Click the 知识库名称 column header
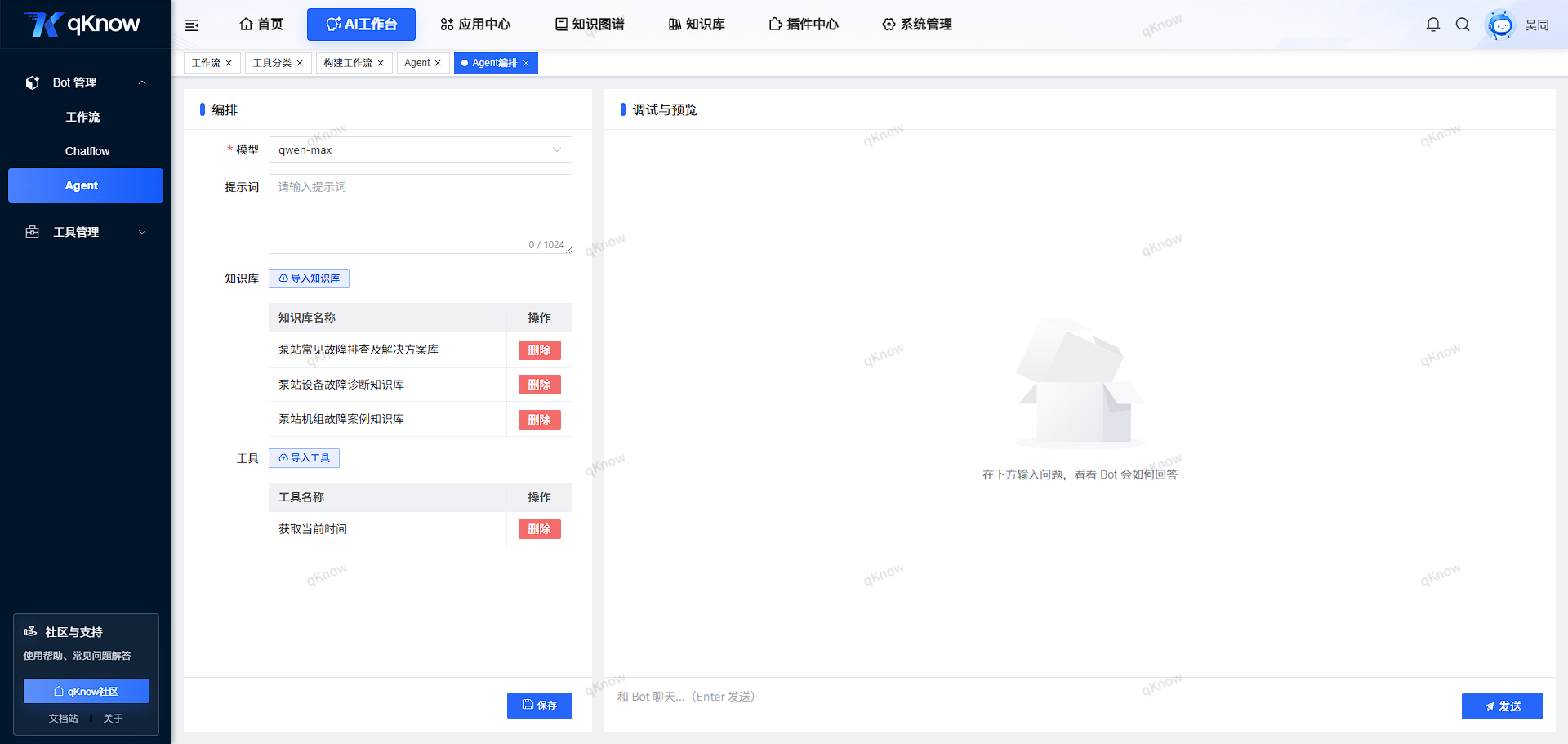1568x744 pixels. (x=388, y=318)
